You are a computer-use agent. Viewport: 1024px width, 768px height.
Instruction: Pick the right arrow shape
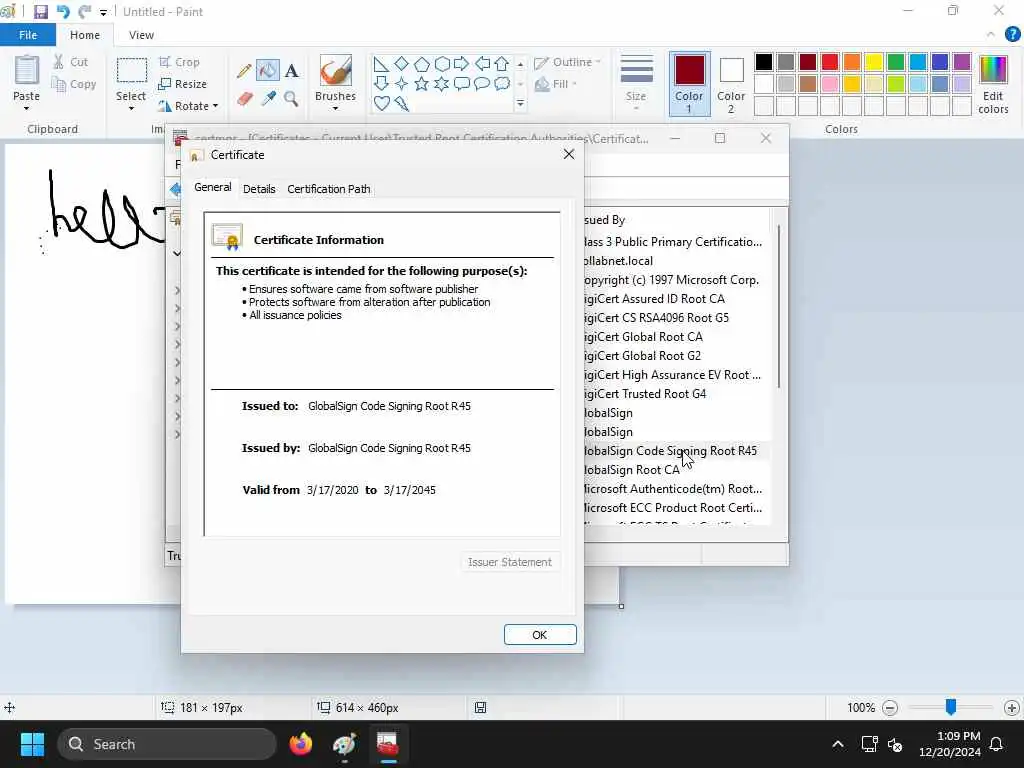(x=462, y=64)
